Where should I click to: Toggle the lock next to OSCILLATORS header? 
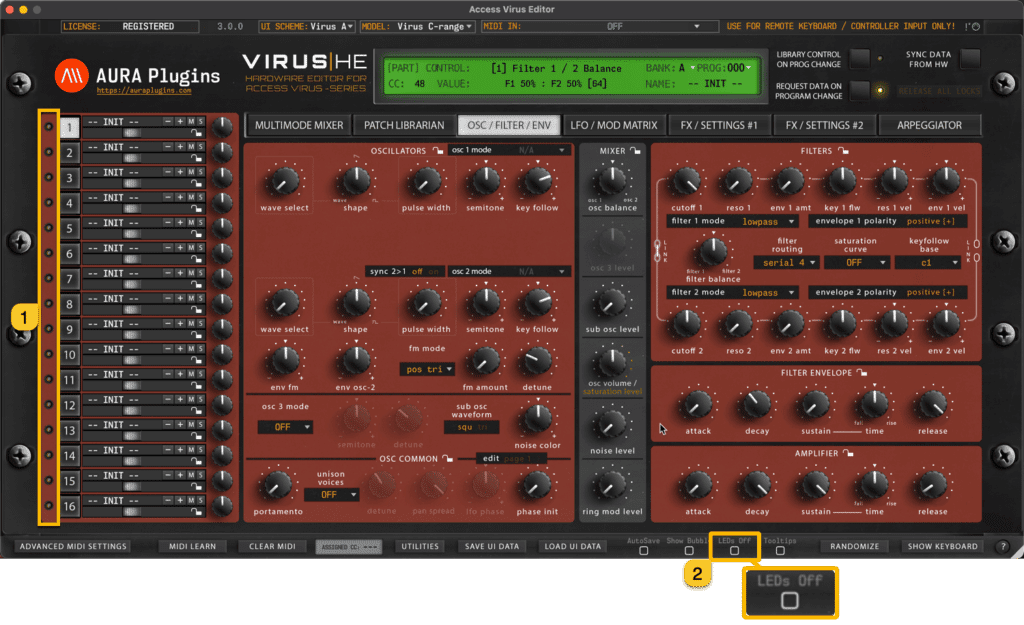coord(438,151)
